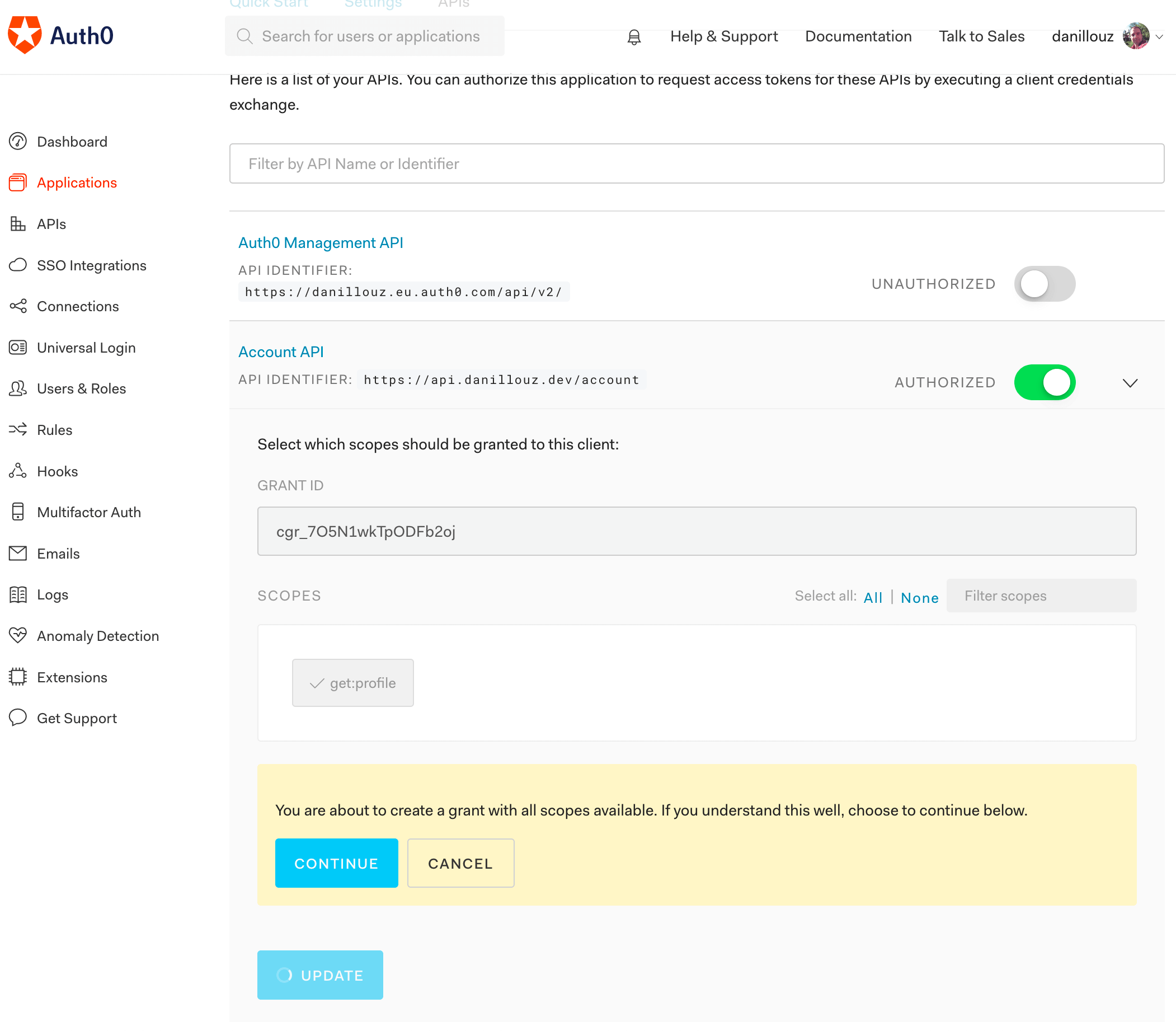Screen dimensions: 1176x1031
Task: Click the Auth0 logo icon
Action: tap(25, 35)
